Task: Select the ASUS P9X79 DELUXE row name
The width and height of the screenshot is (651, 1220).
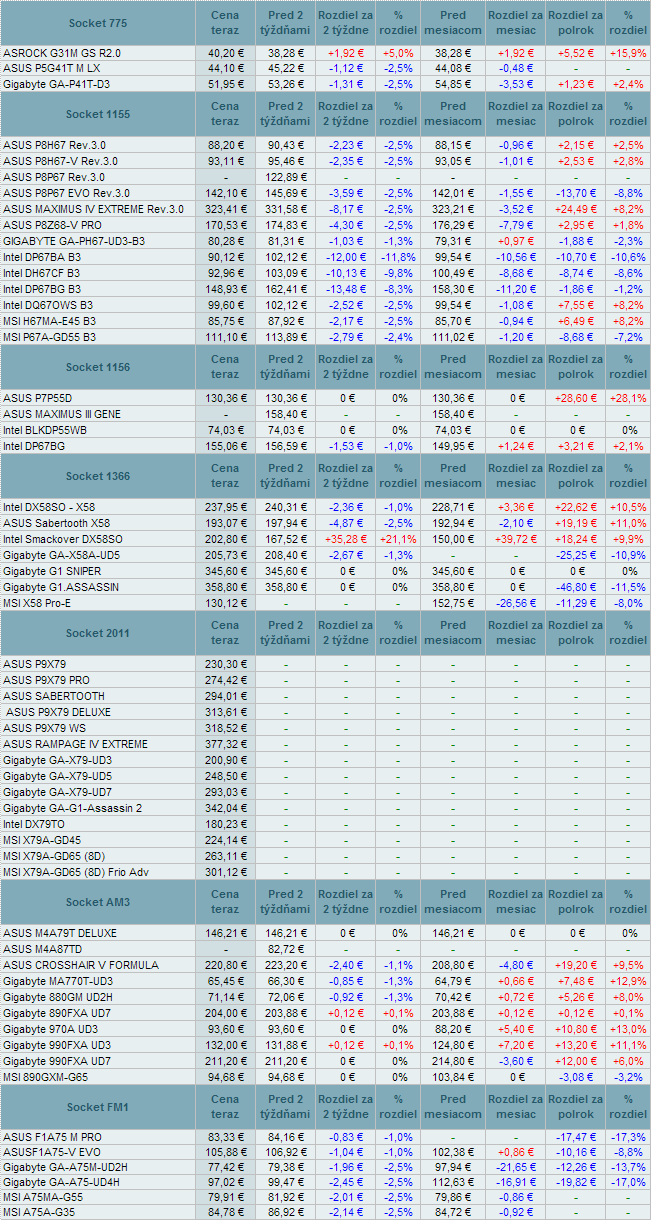Action: pos(61,712)
